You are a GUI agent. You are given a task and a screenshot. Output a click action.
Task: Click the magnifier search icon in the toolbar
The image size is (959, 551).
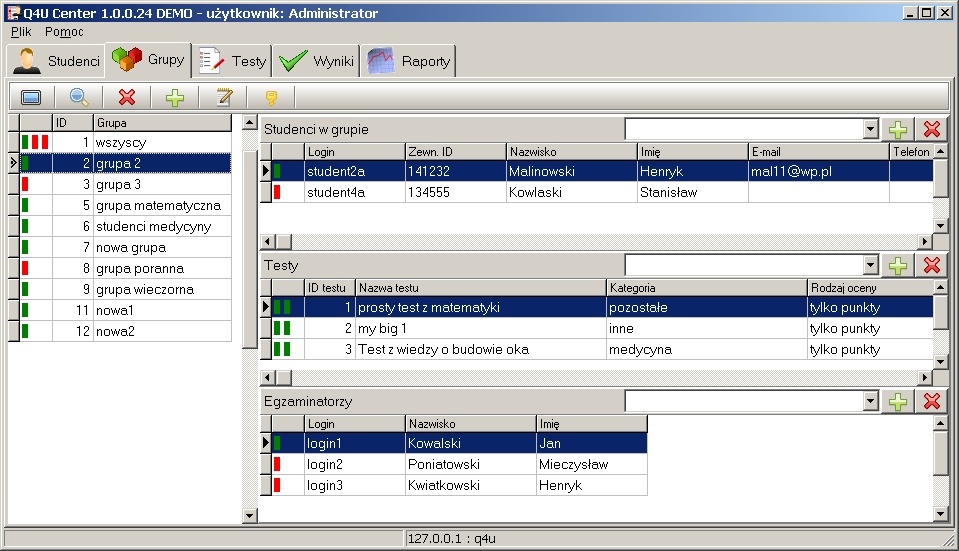pyautogui.click(x=79, y=97)
